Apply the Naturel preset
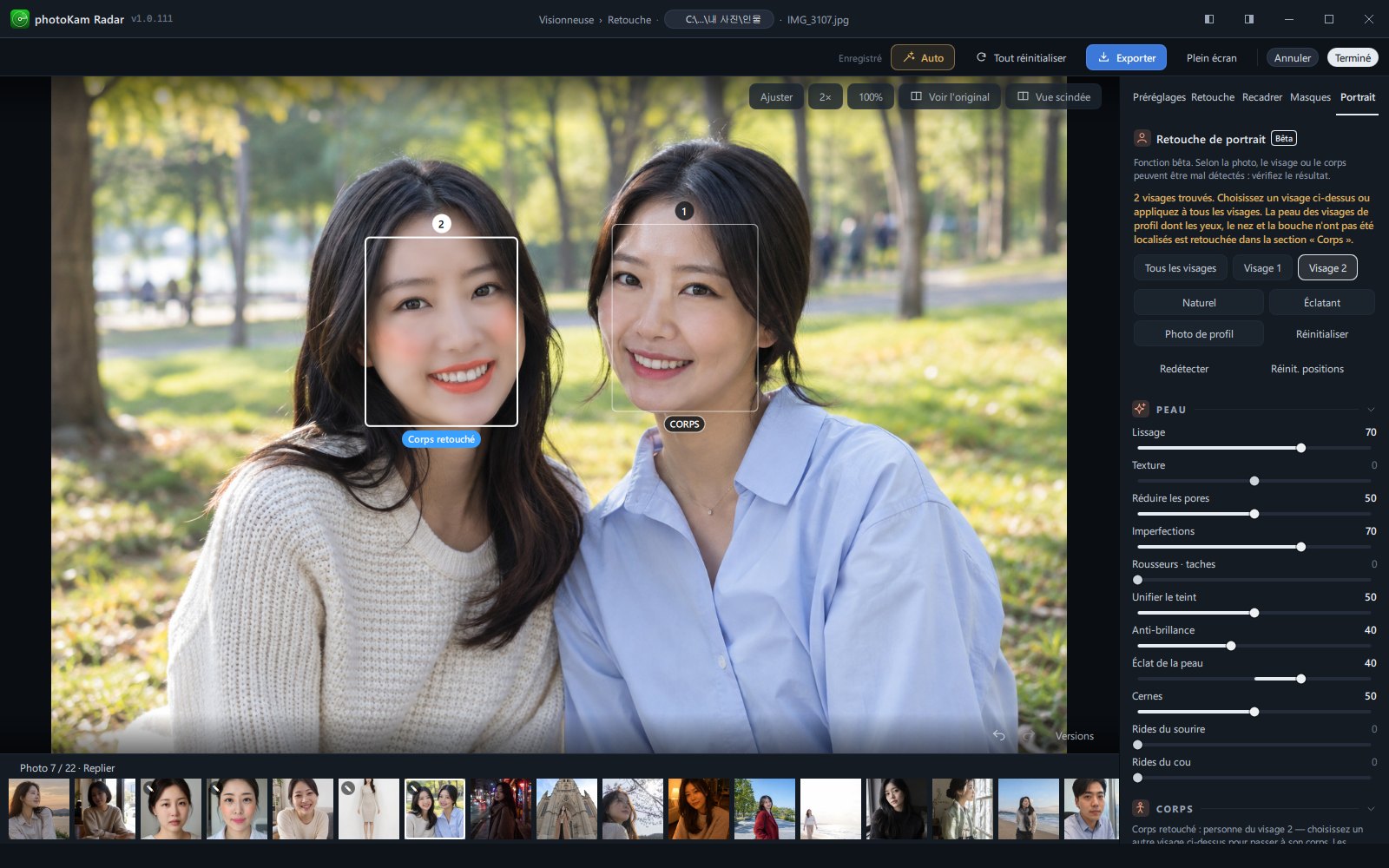The width and height of the screenshot is (1389, 868). tap(1199, 303)
